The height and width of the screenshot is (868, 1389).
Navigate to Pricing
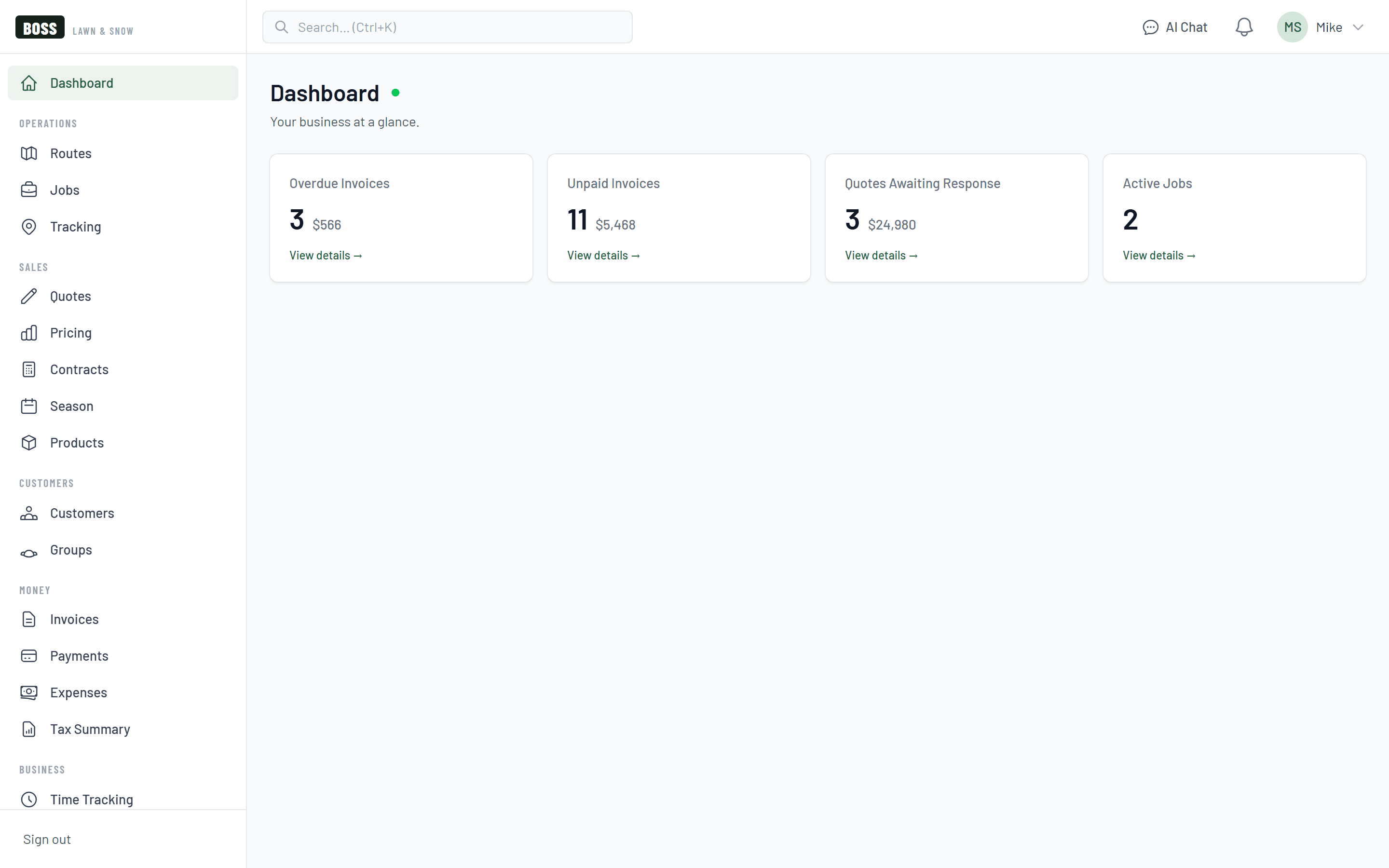coord(123,333)
